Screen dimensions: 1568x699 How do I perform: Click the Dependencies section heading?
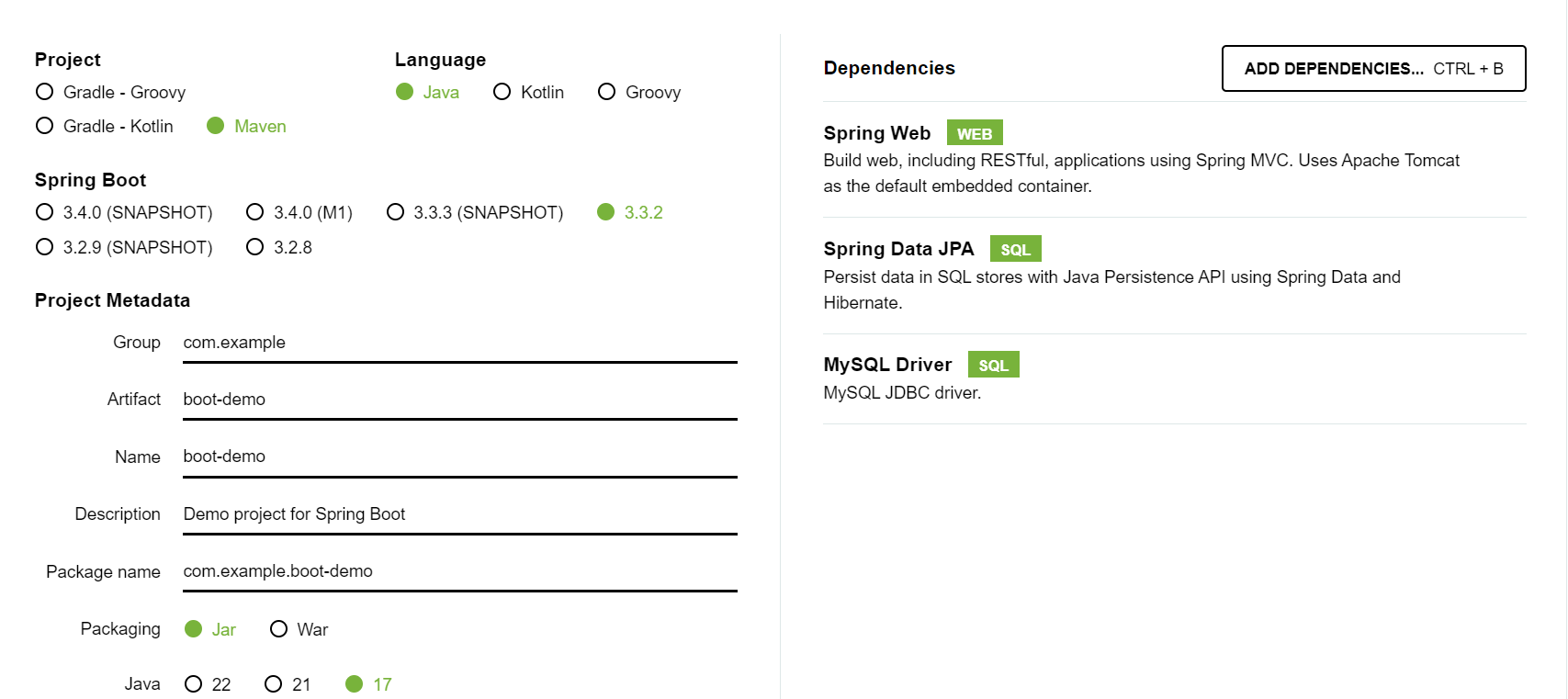pyautogui.click(x=889, y=68)
